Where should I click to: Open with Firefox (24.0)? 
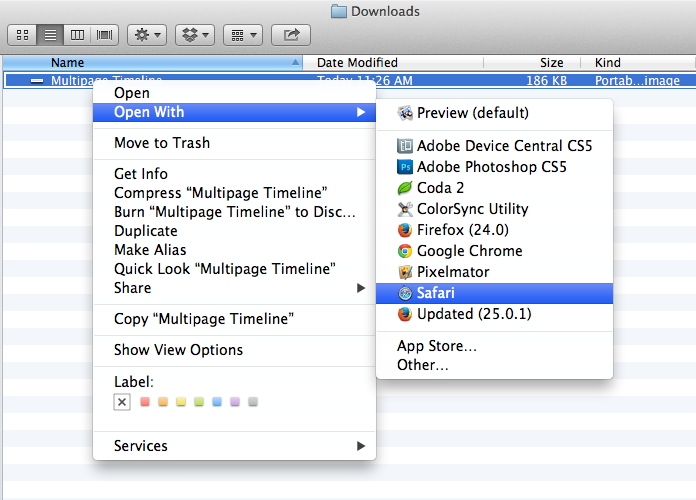tap(494, 230)
